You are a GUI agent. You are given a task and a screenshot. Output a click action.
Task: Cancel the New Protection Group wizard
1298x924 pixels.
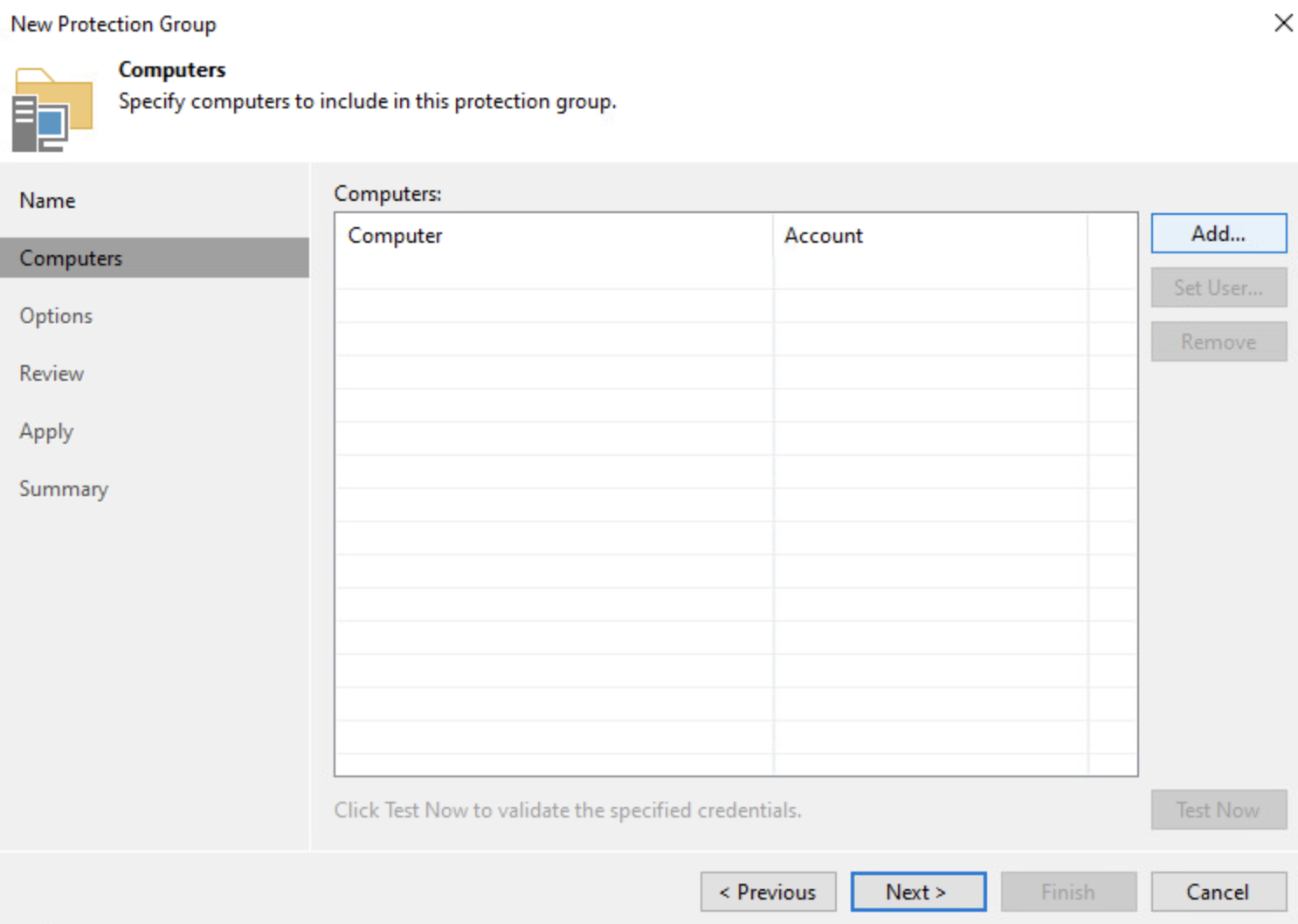click(1219, 892)
